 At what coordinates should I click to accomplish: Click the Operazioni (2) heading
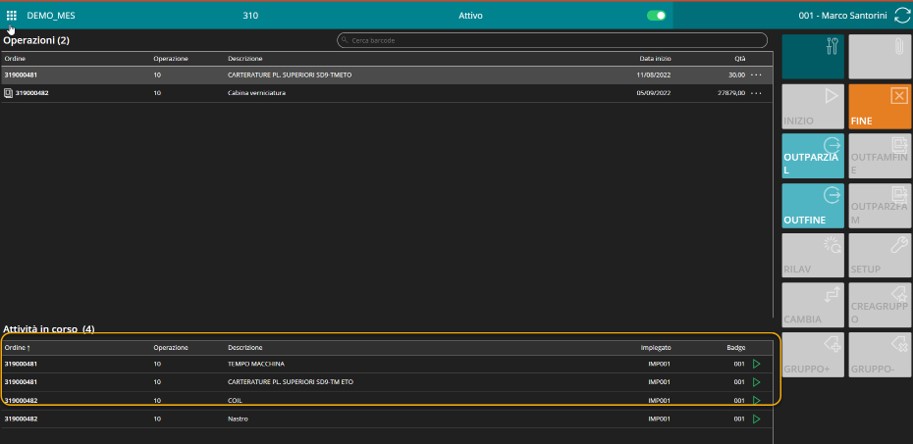click(36, 40)
